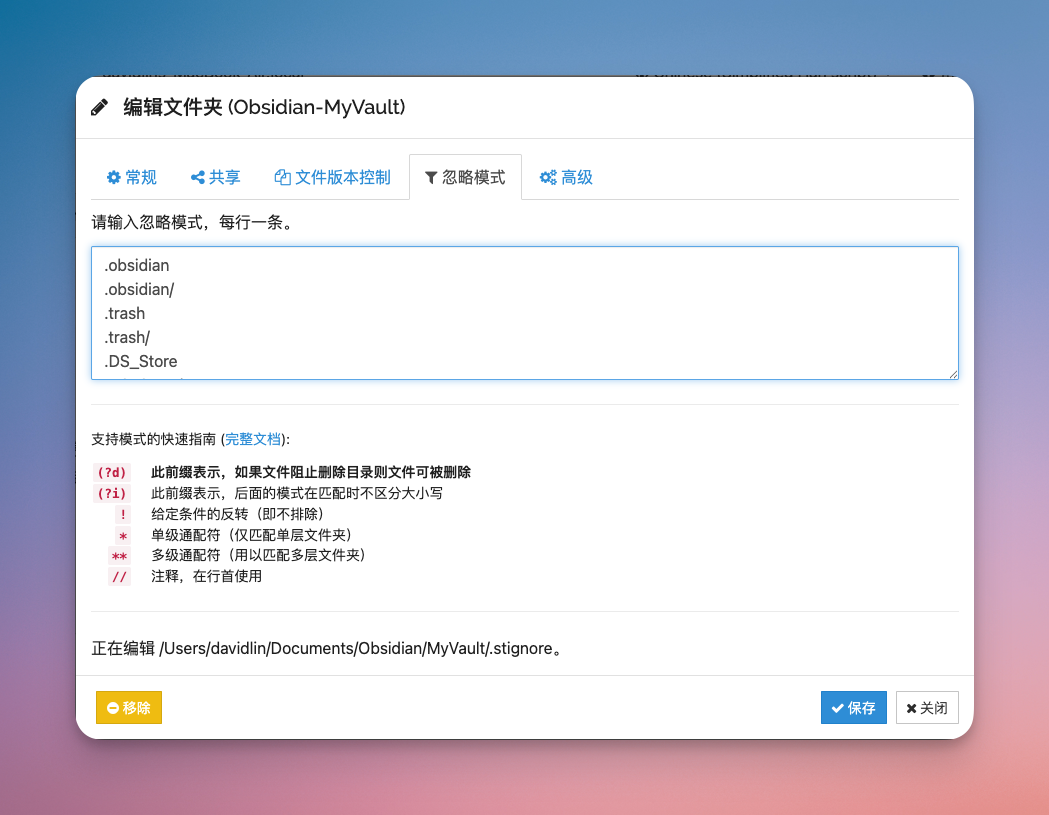Select the 忽略模式 tab
This screenshot has height=815, width=1049.
(x=465, y=177)
